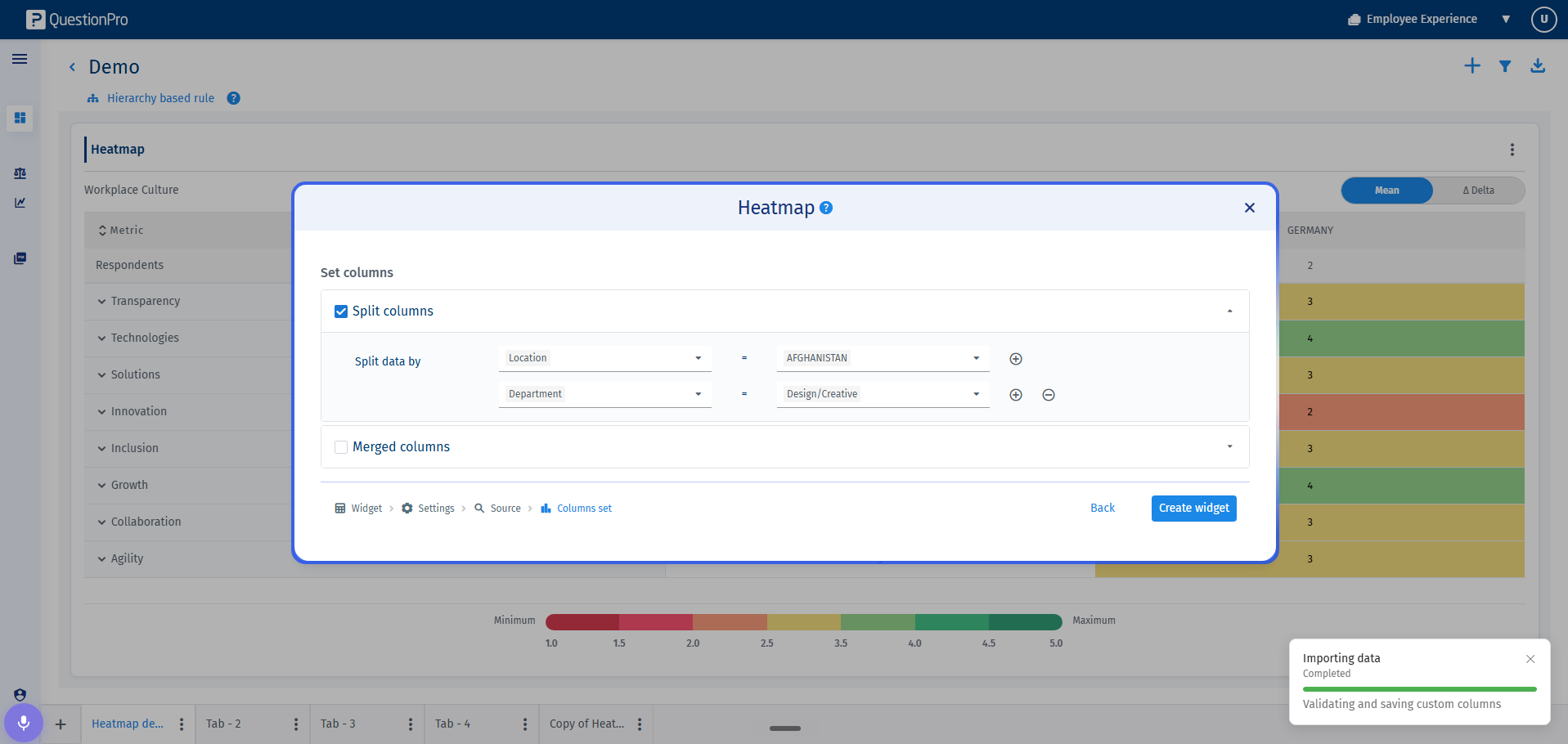The image size is (1568, 744).
Task: Open the library icon in sidebar
Action: pyautogui.click(x=20, y=258)
